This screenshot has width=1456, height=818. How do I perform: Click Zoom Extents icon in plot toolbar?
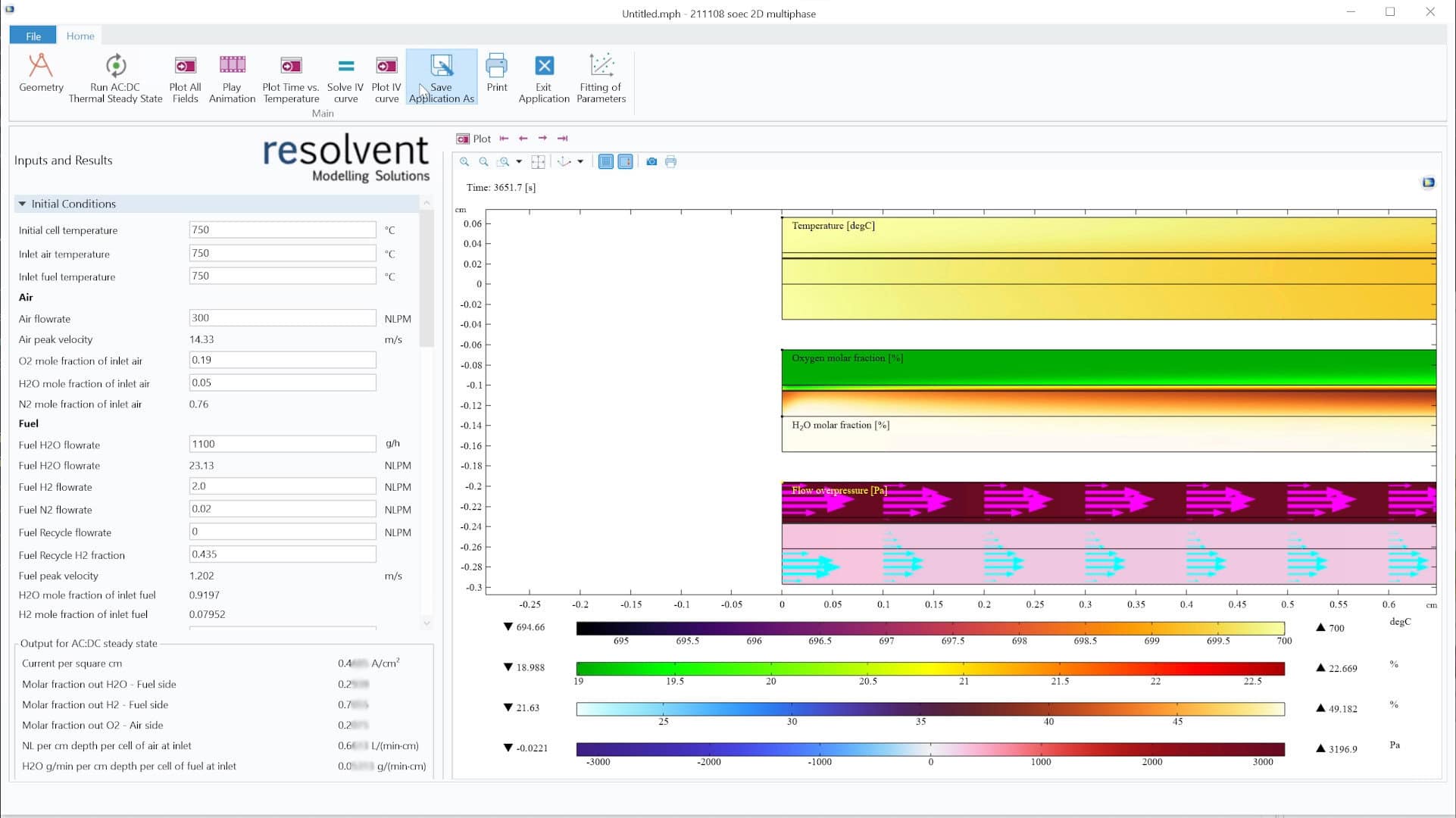538,162
